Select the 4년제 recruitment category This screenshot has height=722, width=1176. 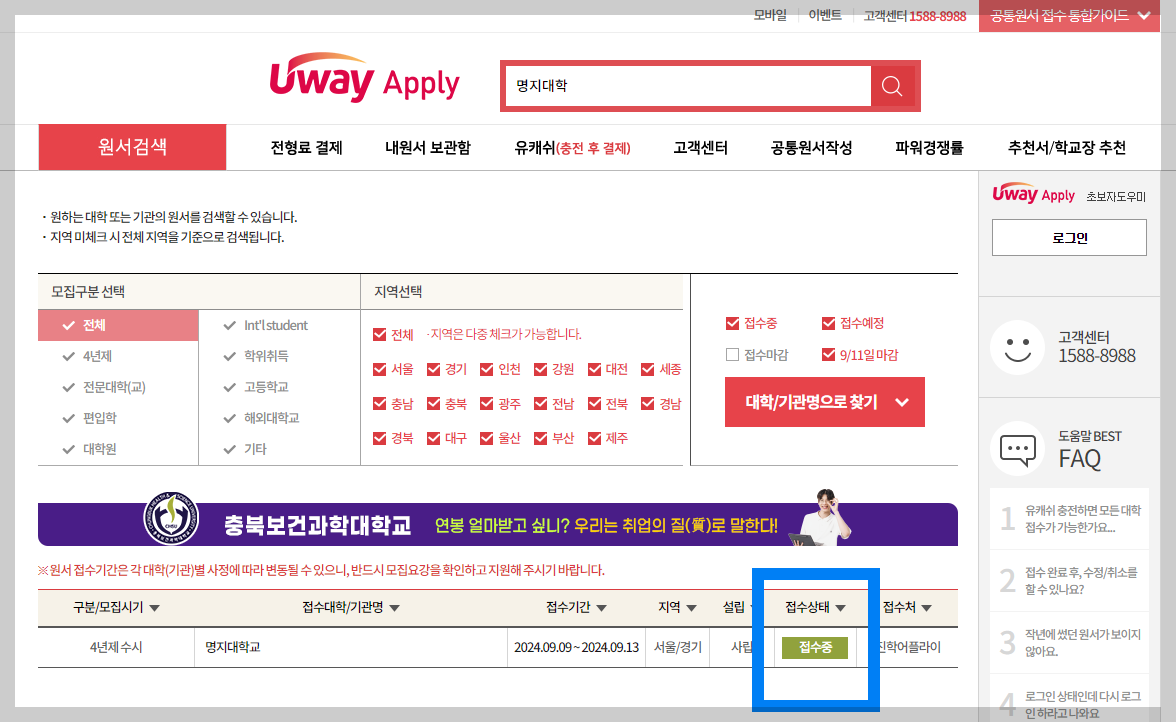[x=88, y=356]
